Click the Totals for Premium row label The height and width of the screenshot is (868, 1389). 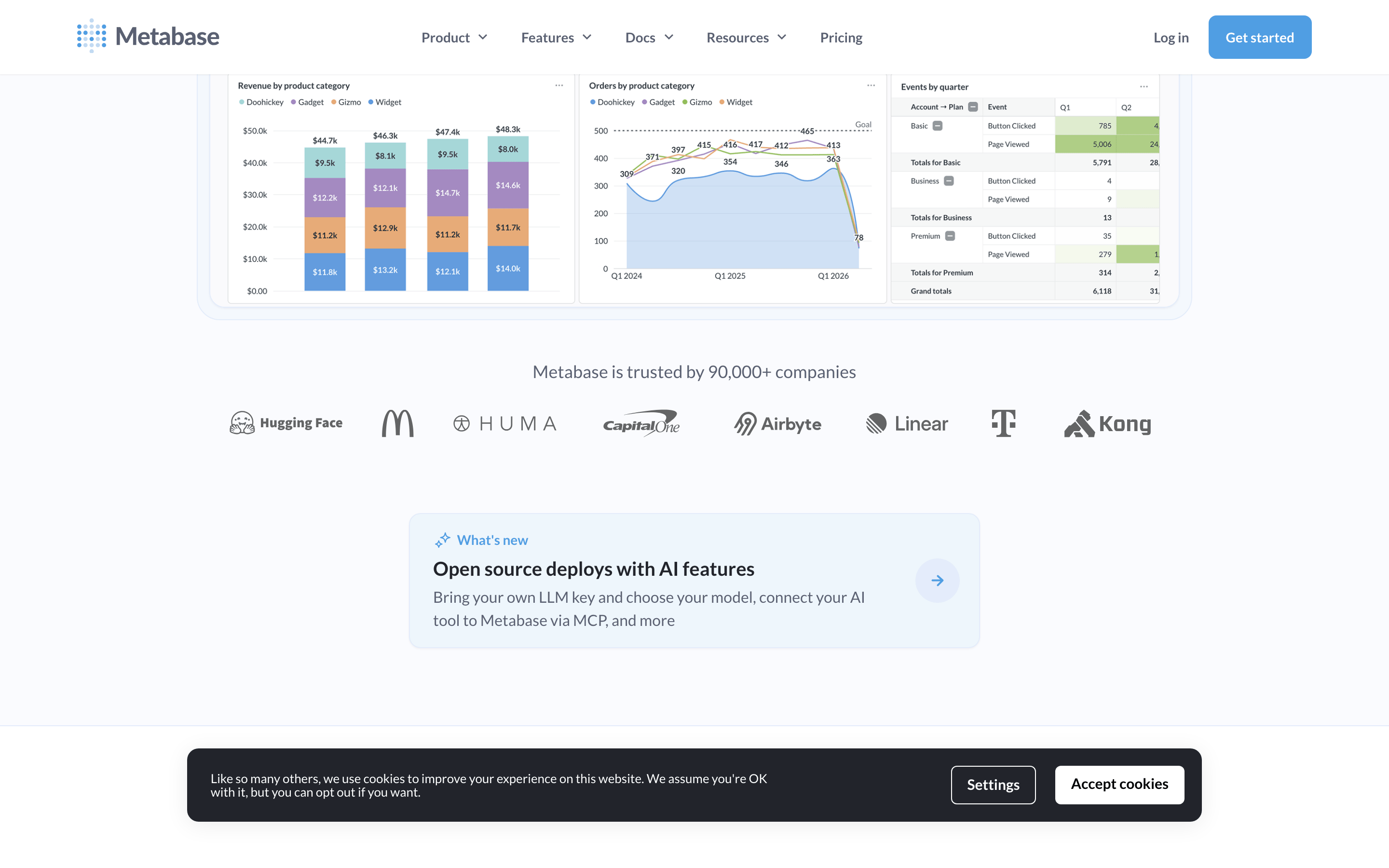click(x=941, y=272)
